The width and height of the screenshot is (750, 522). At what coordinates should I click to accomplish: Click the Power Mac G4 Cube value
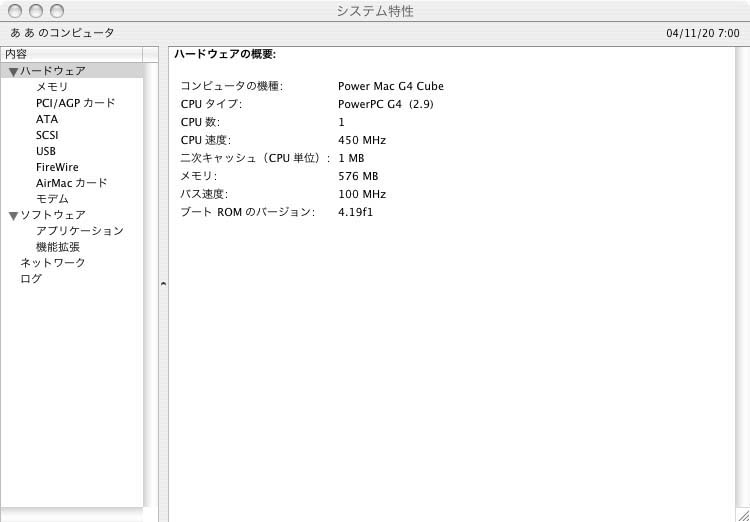[x=391, y=86]
